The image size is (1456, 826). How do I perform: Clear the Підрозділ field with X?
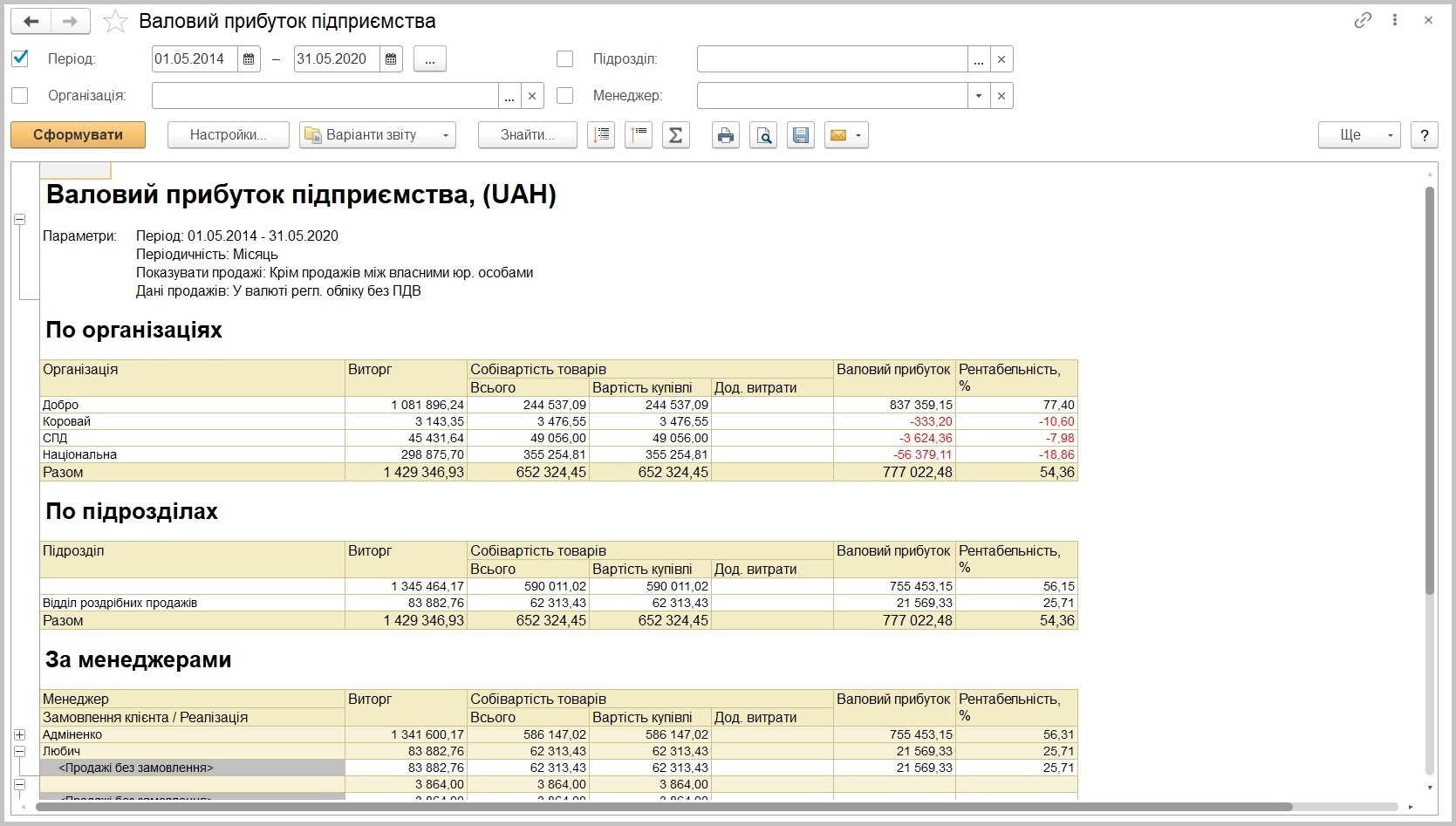[1001, 59]
